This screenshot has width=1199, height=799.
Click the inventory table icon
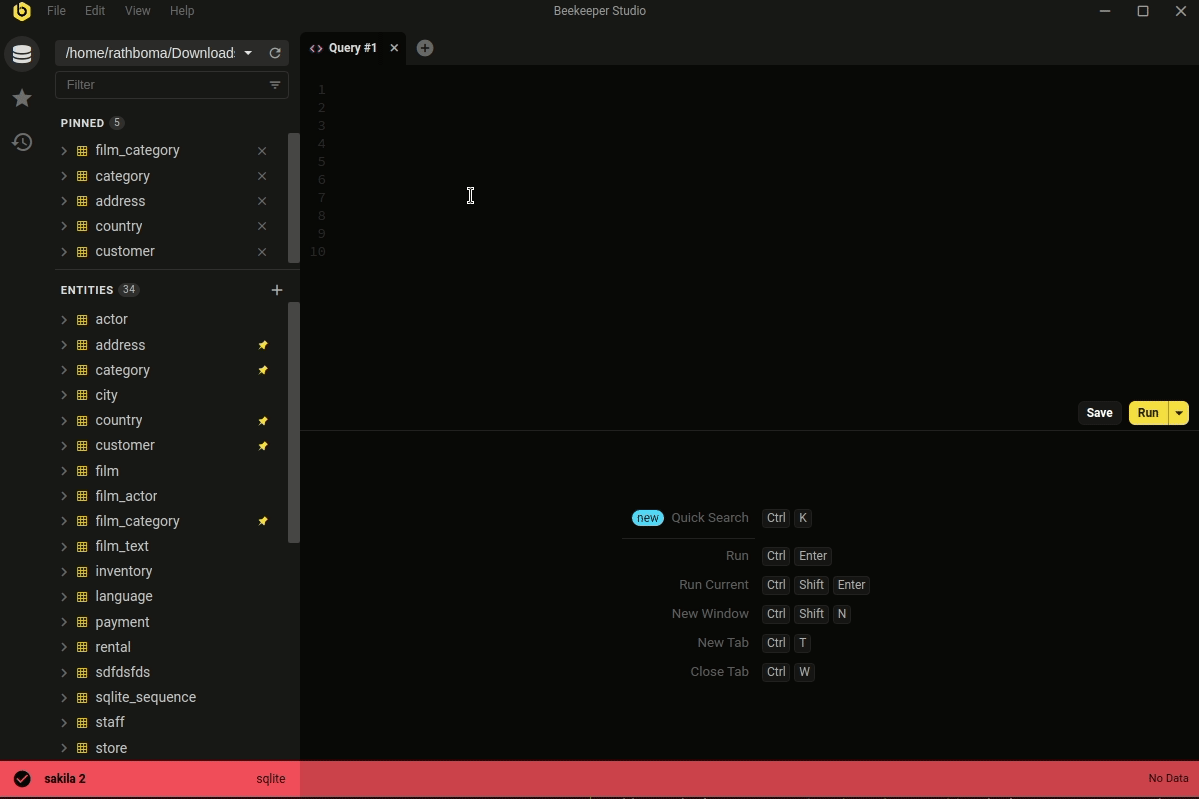pos(82,572)
